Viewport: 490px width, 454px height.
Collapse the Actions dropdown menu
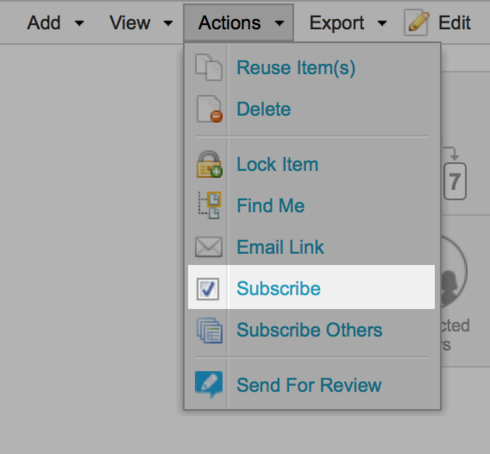pos(238,23)
